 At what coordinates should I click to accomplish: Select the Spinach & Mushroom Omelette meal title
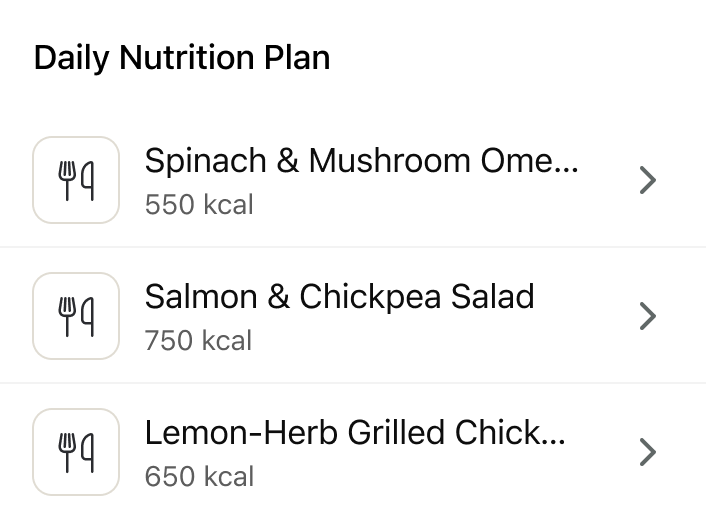(x=361, y=160)
